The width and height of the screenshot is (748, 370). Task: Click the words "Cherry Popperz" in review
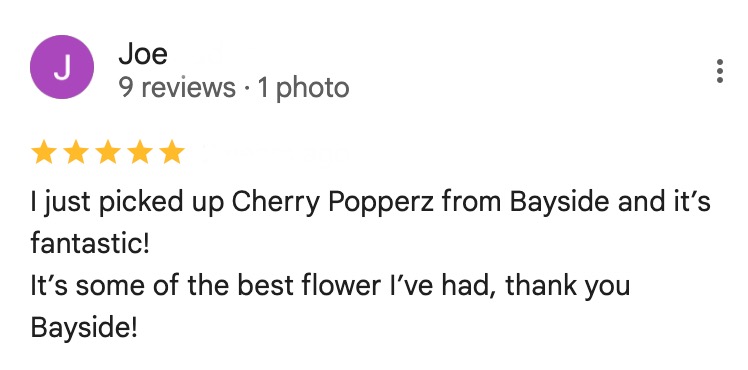[x=333, y=203]
